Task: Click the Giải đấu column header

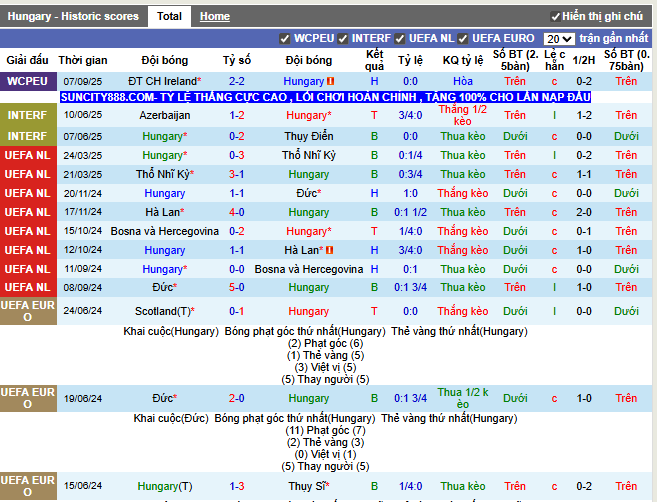Action: point(28,60)
